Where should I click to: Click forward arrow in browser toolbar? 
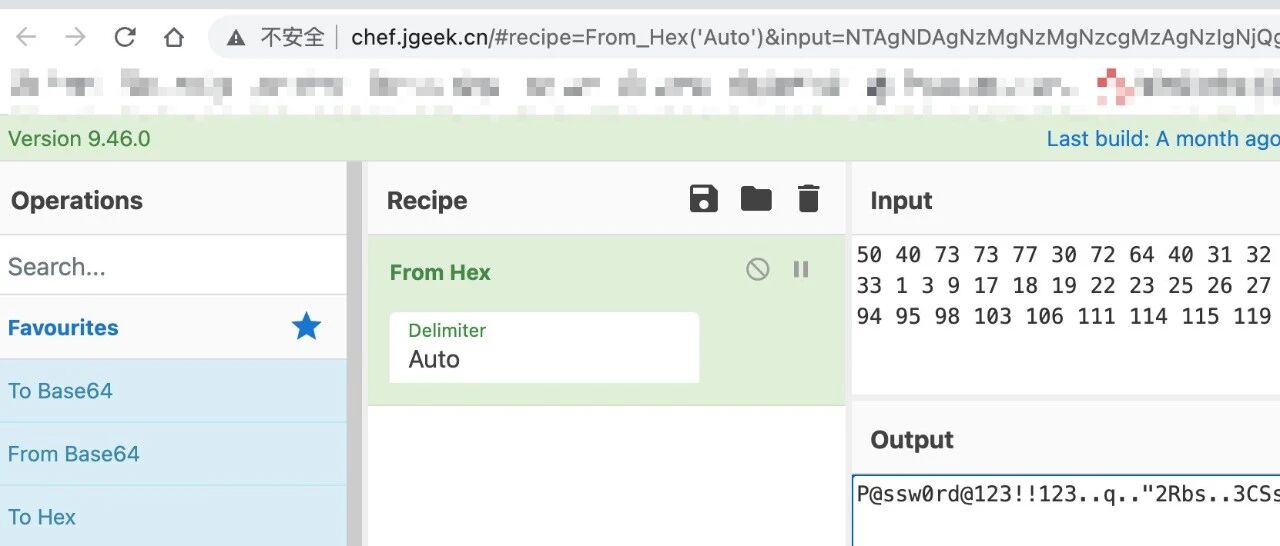pyautogui.click(x=75, y=38)
